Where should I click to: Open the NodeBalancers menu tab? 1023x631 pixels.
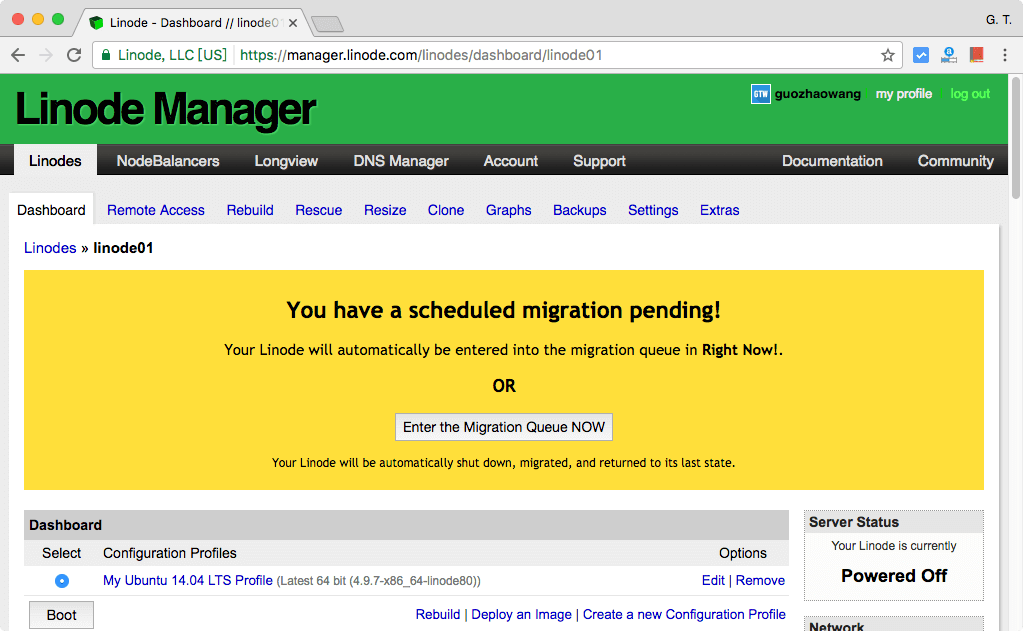pos(167,161)
